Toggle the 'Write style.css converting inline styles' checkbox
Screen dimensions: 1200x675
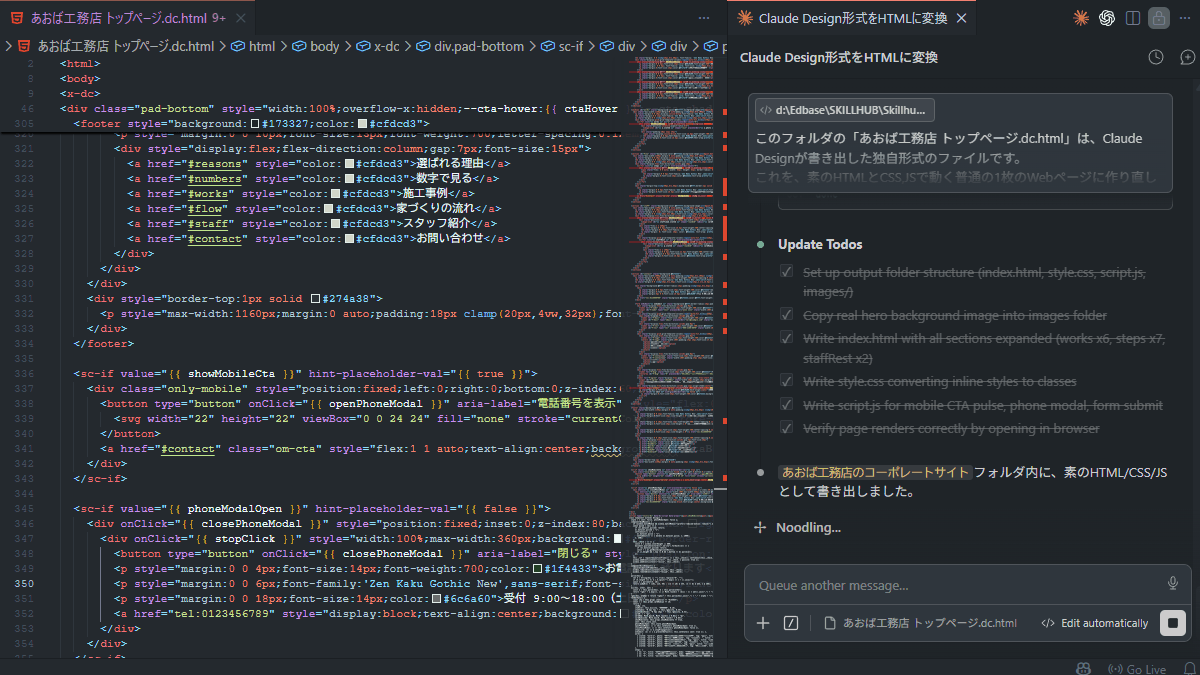pos(787,381)
